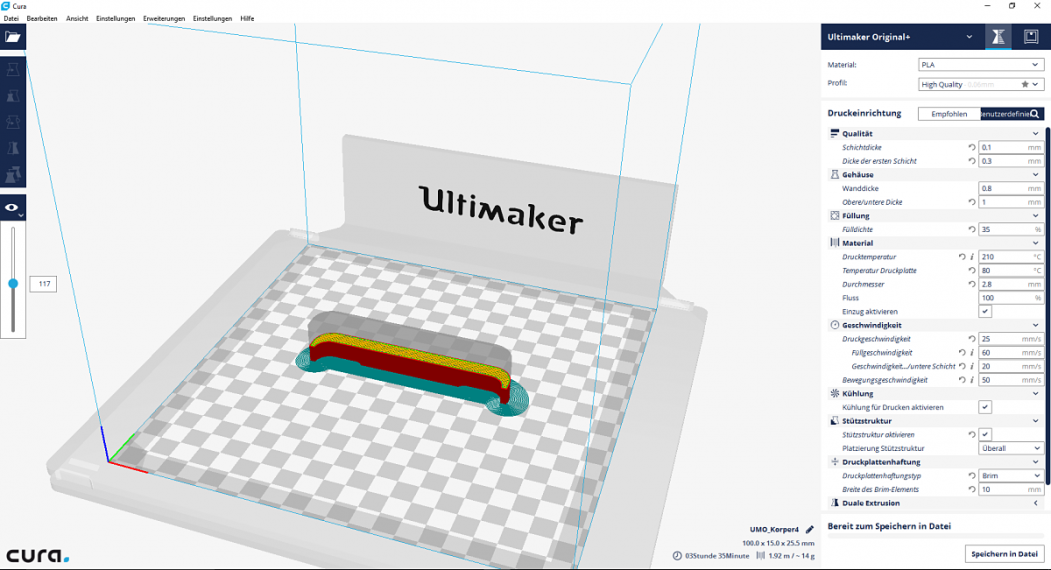Click the clock icon by print time

(x=677, y=556)
